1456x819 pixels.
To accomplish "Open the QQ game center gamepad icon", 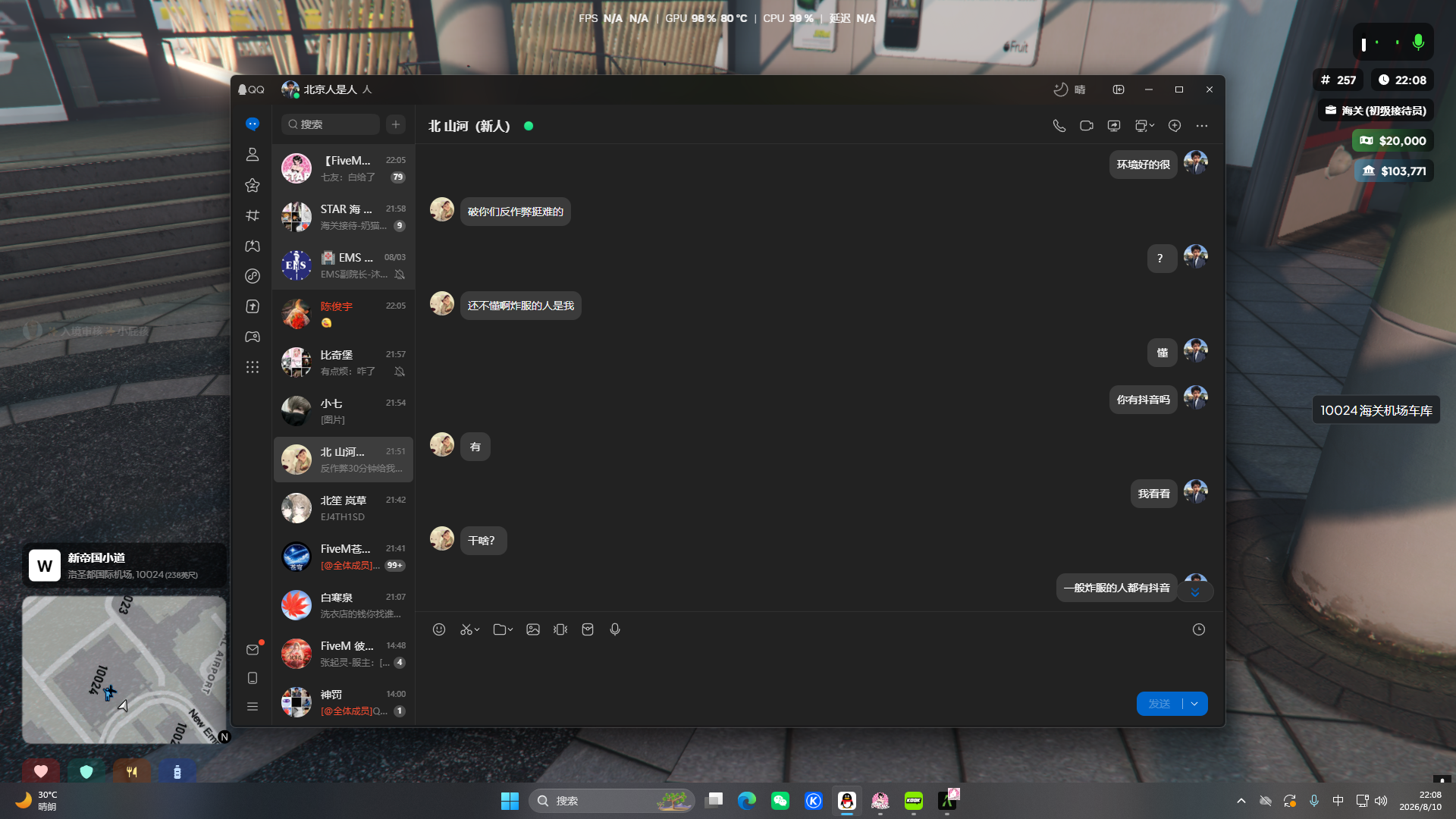I will 253,337.
